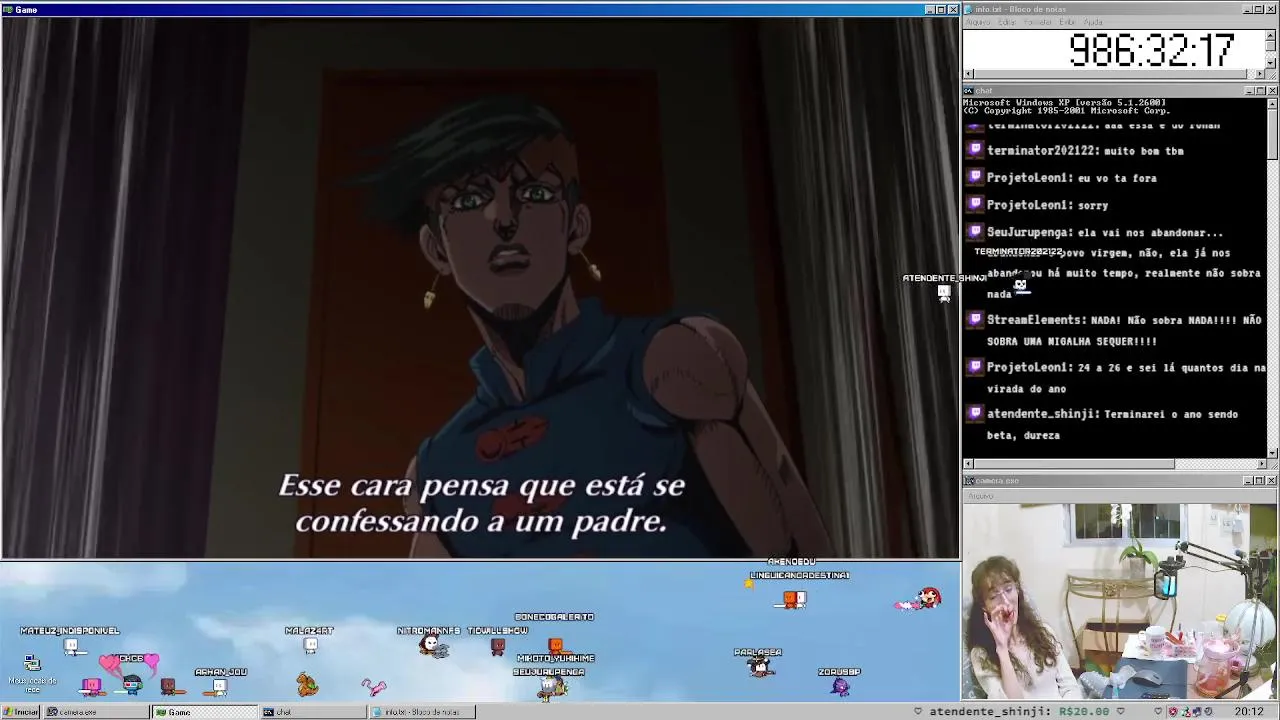Click the PABLASEA penguin avatar
This screenshot has height=720, width=1280.
point(759,666)
